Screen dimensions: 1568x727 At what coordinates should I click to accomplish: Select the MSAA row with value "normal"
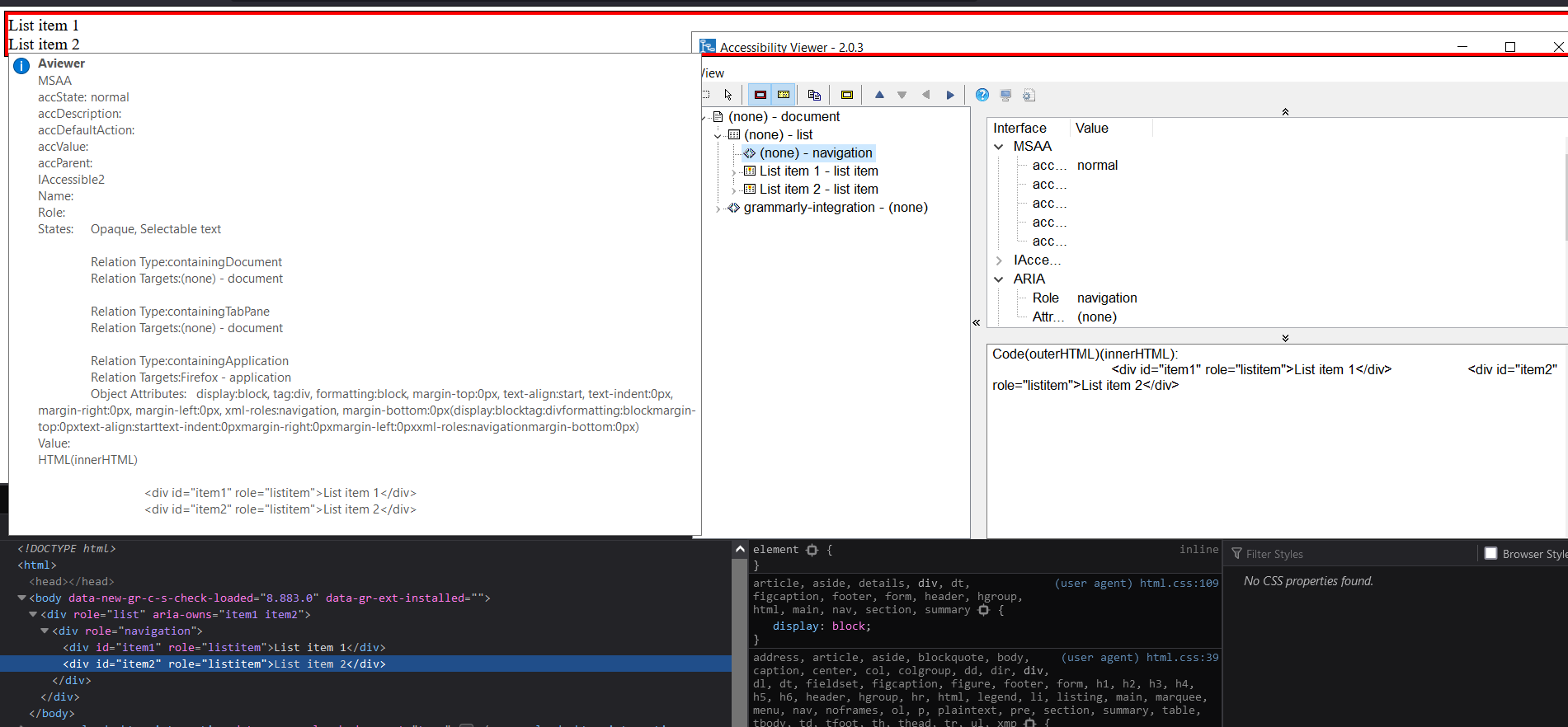pyautogui.click(x=1075, y=166)
